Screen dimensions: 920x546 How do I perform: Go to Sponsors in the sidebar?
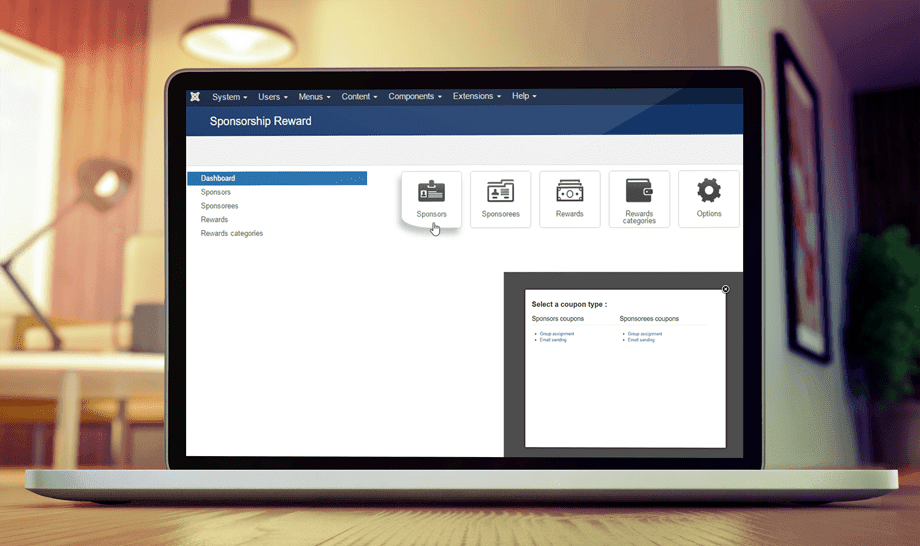[x=216, y=192]
